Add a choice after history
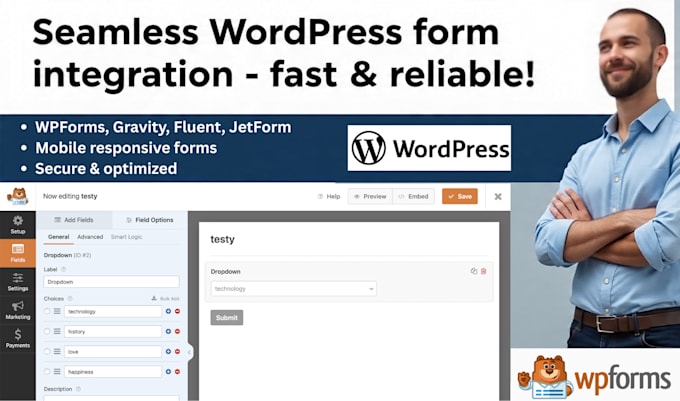Viewport: 680px width, 401px height. point(168,331)
